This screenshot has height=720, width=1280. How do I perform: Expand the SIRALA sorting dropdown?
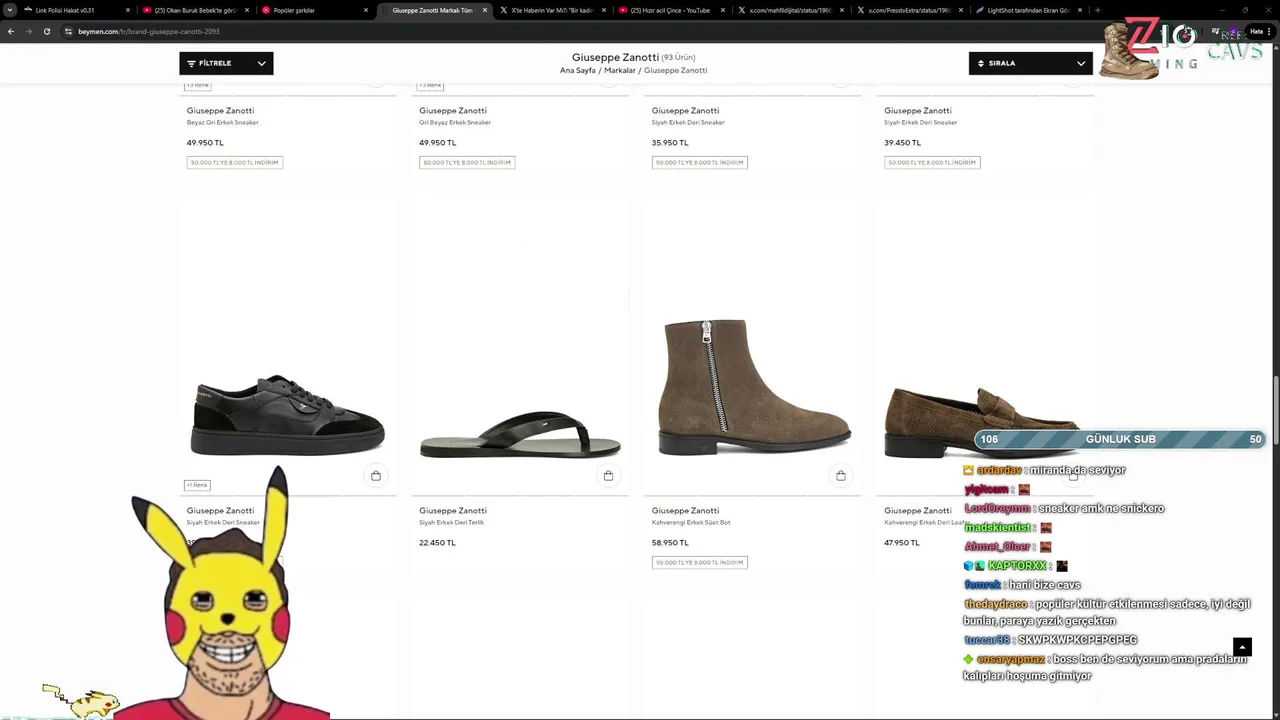(x=1030, y=63)
